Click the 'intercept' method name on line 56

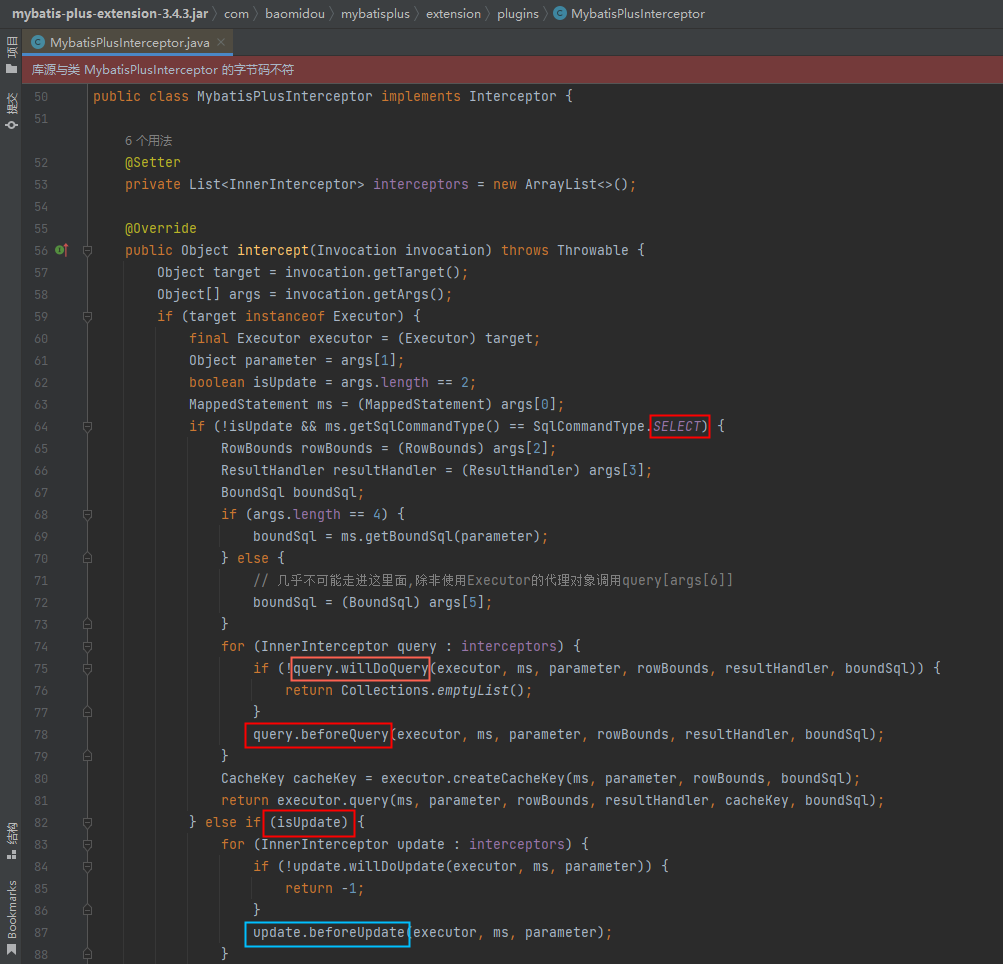273,250
